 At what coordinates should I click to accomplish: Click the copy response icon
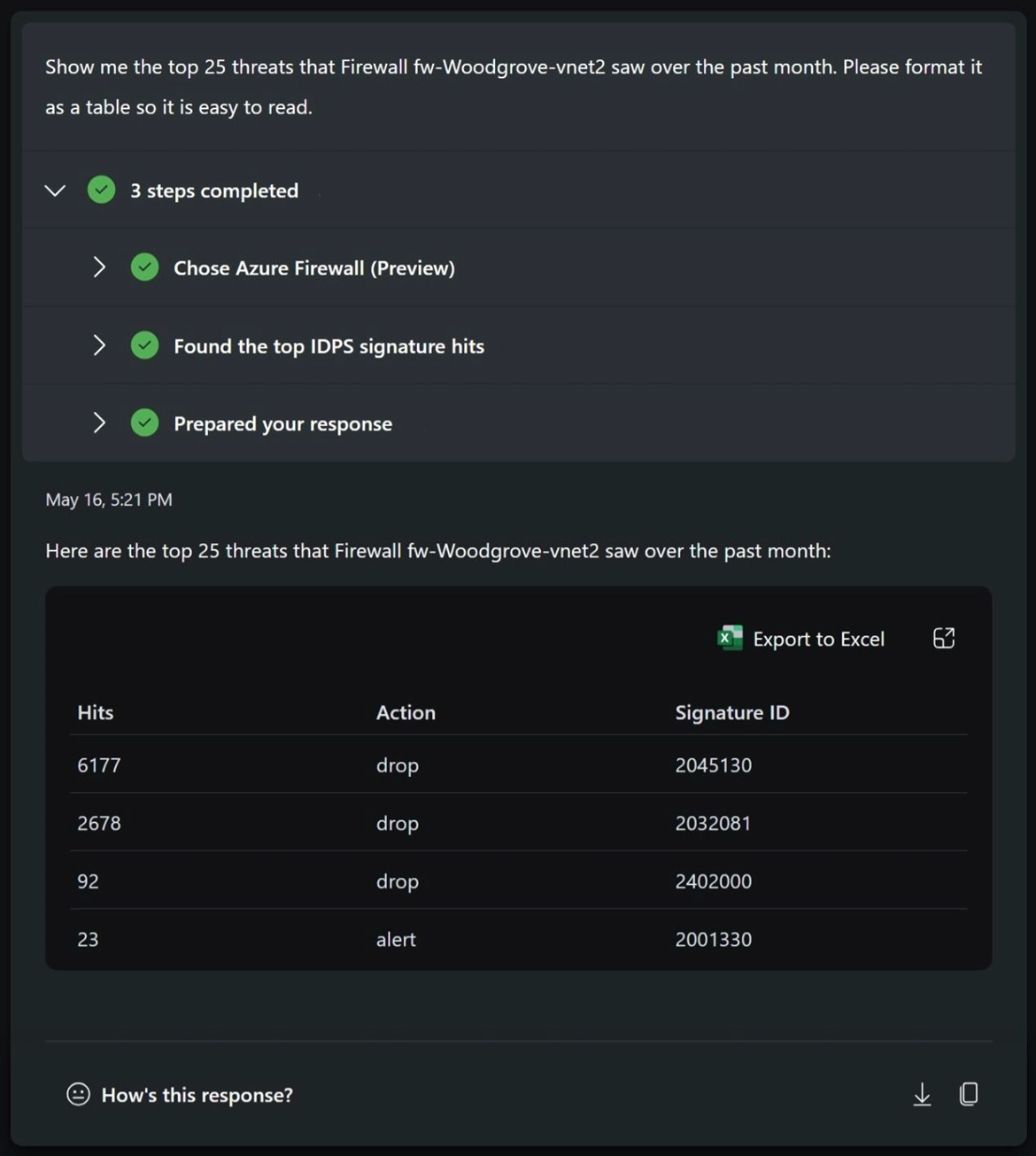[x=969, y=1095]
